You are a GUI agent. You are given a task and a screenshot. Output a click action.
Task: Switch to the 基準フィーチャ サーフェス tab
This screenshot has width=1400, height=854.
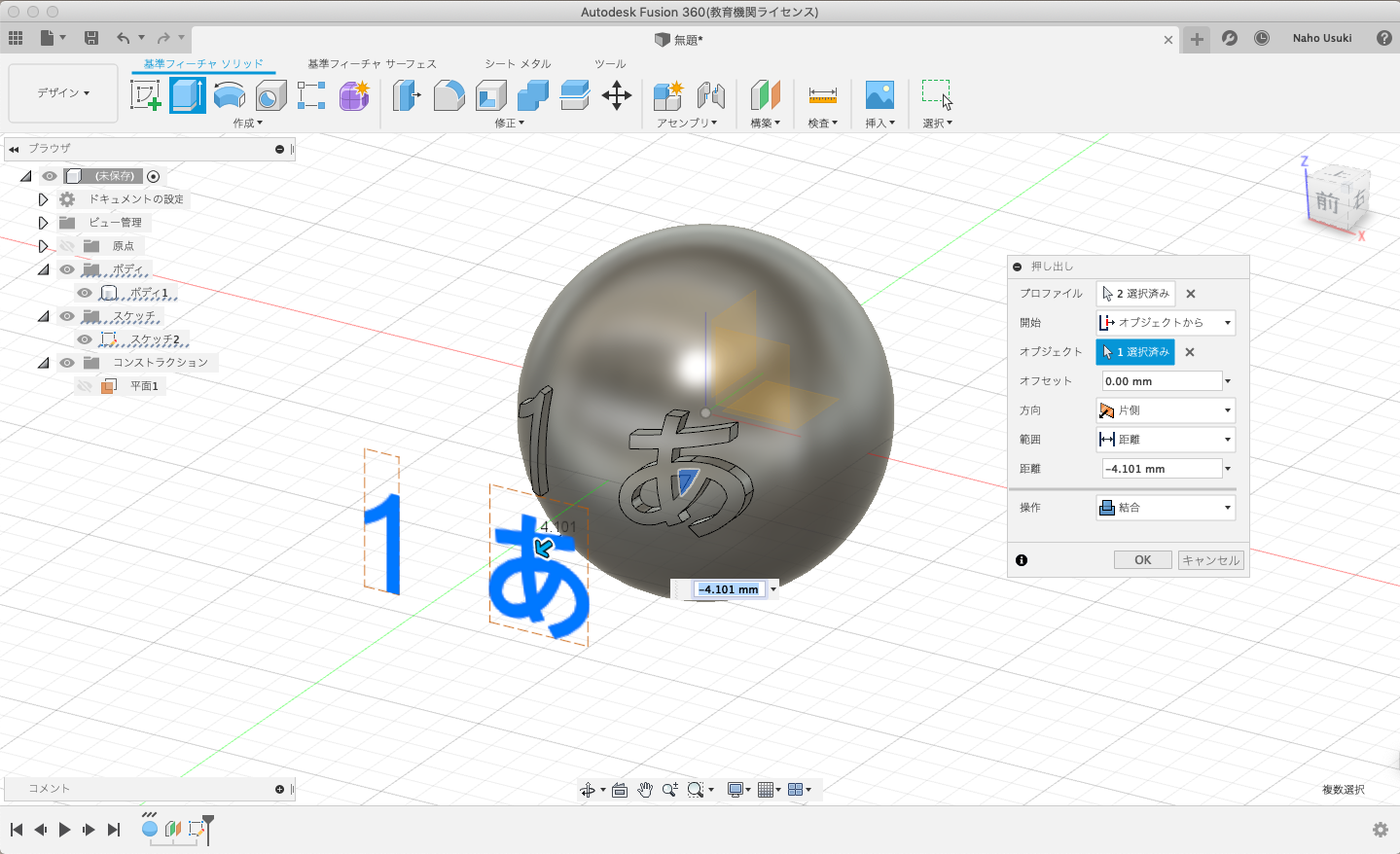point(372,64)
